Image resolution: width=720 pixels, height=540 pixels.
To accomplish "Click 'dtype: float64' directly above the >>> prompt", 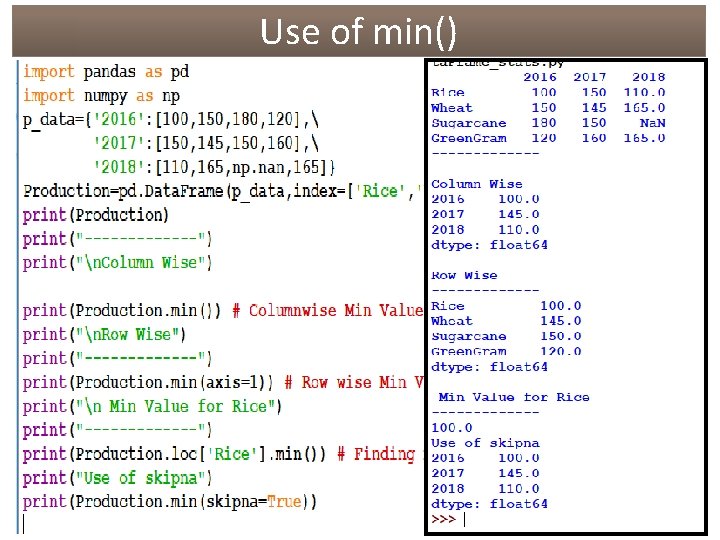I will pos(489,504).
